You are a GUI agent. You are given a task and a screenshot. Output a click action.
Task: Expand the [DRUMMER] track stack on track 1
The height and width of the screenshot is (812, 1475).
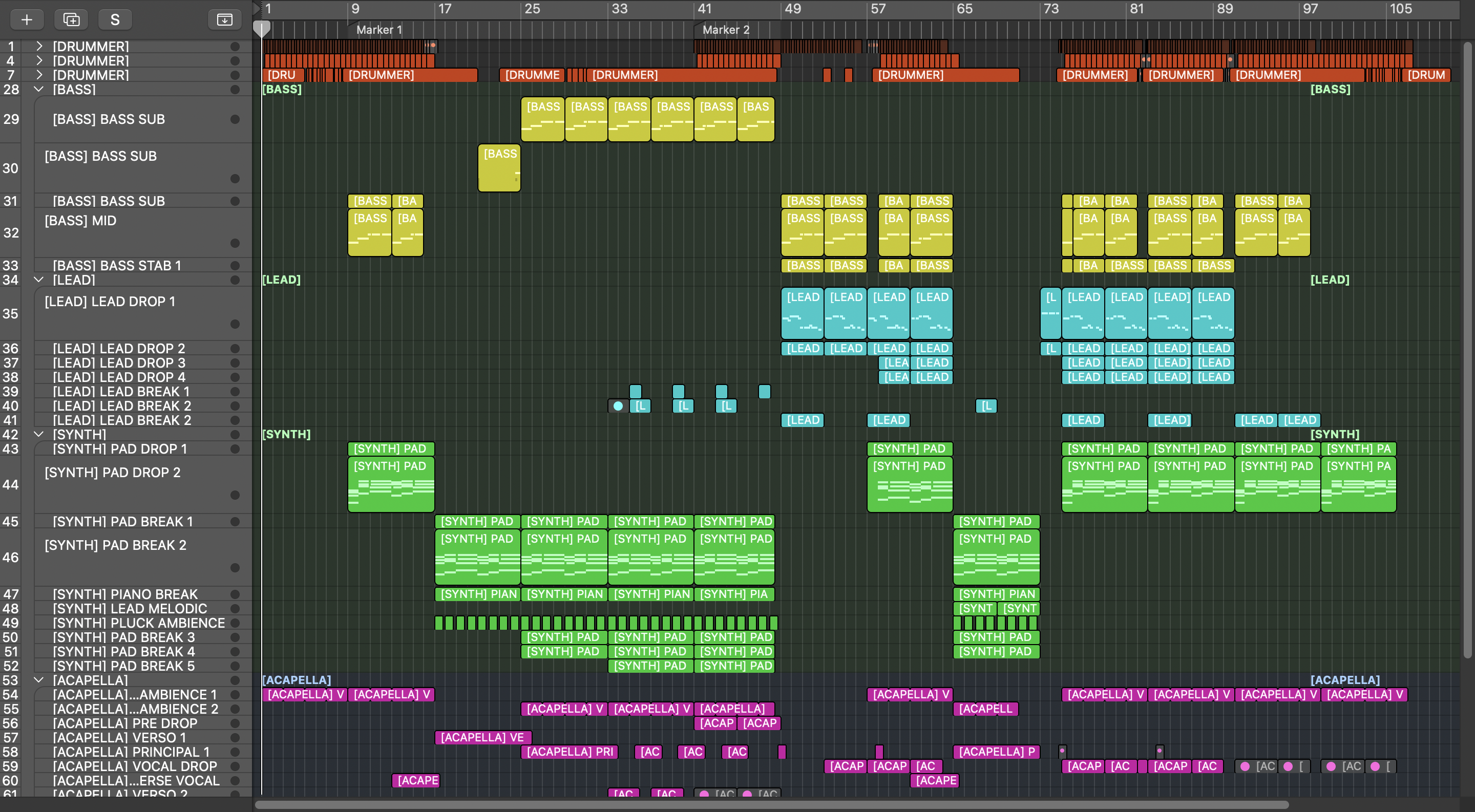39,46
